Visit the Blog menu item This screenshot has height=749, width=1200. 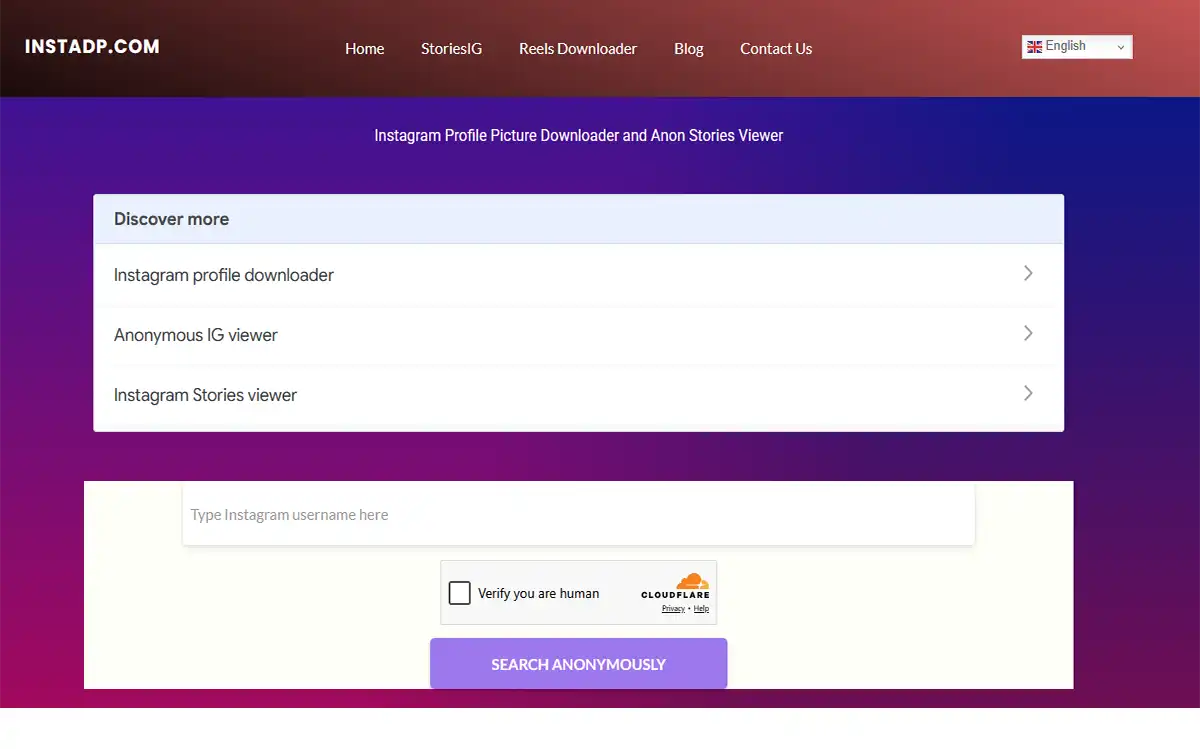tap(689, 48)
